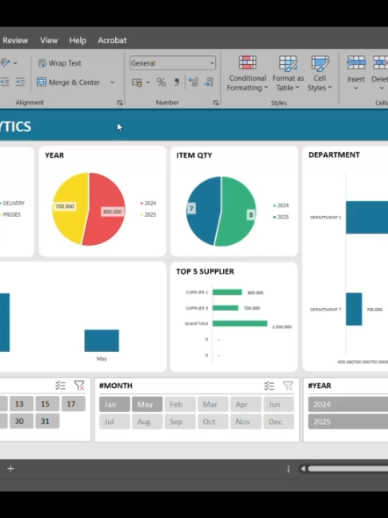This screenshot has height=518, width=388.
Task: Click Increase Decimal icon
Action: point(193,82)
